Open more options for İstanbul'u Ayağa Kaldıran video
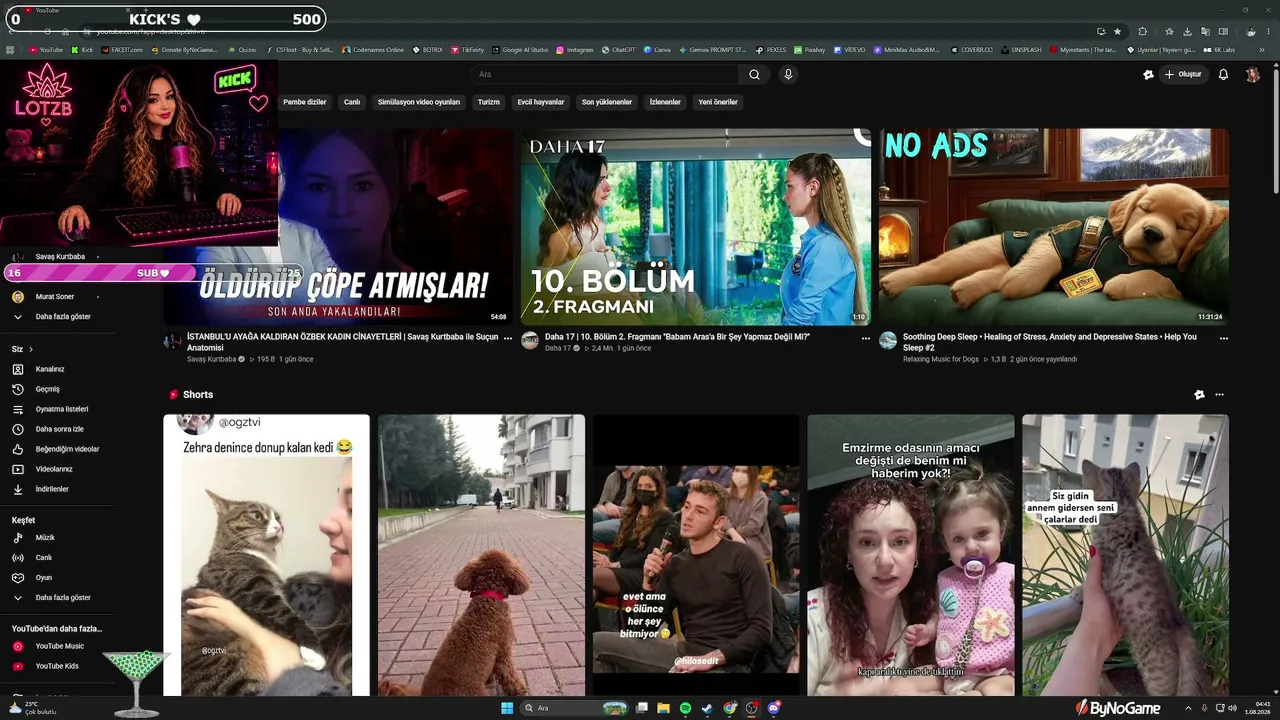This screenshot has height=720, width=1280. 508,338
